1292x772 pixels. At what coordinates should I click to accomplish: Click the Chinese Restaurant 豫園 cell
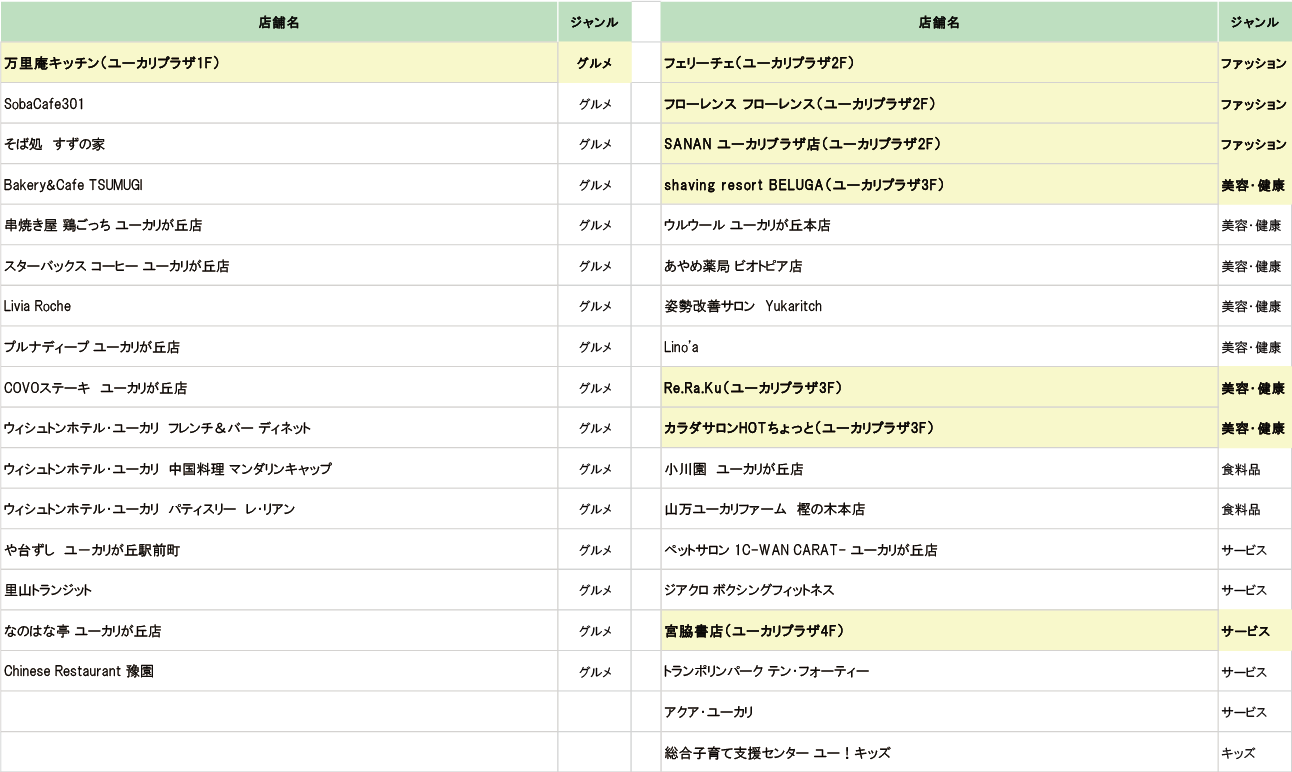pos(279,671)
